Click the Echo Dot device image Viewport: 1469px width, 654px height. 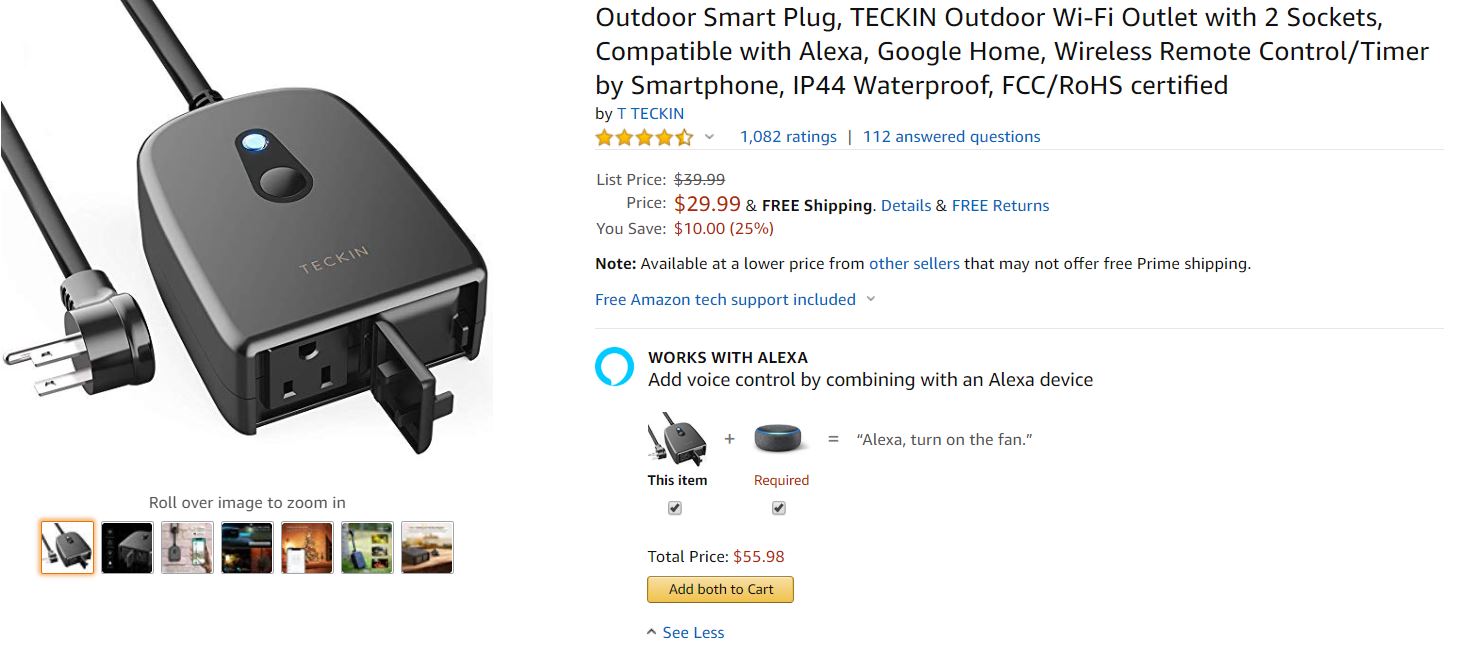click(780, 440)
